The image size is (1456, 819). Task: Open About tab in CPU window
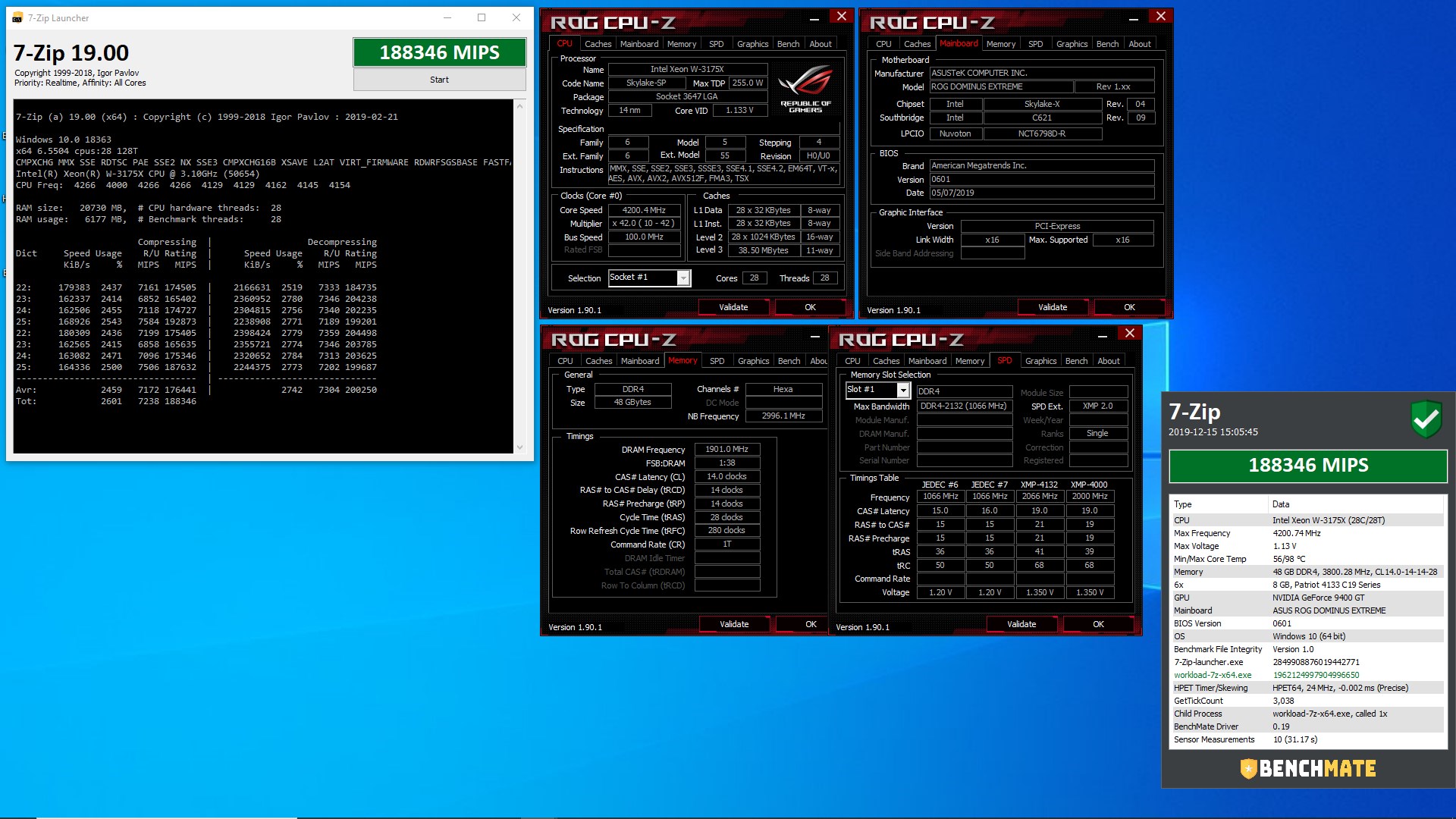pos(821,44)
